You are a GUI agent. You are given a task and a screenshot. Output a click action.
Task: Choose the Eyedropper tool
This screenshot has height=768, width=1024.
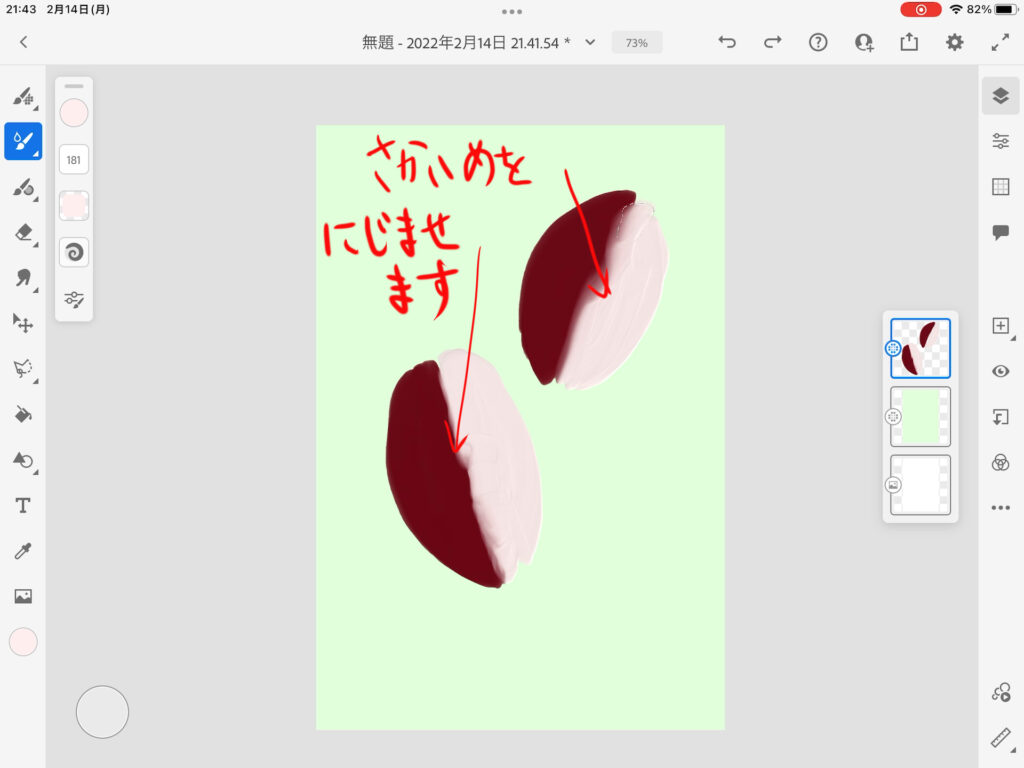(x=22, y=551)
